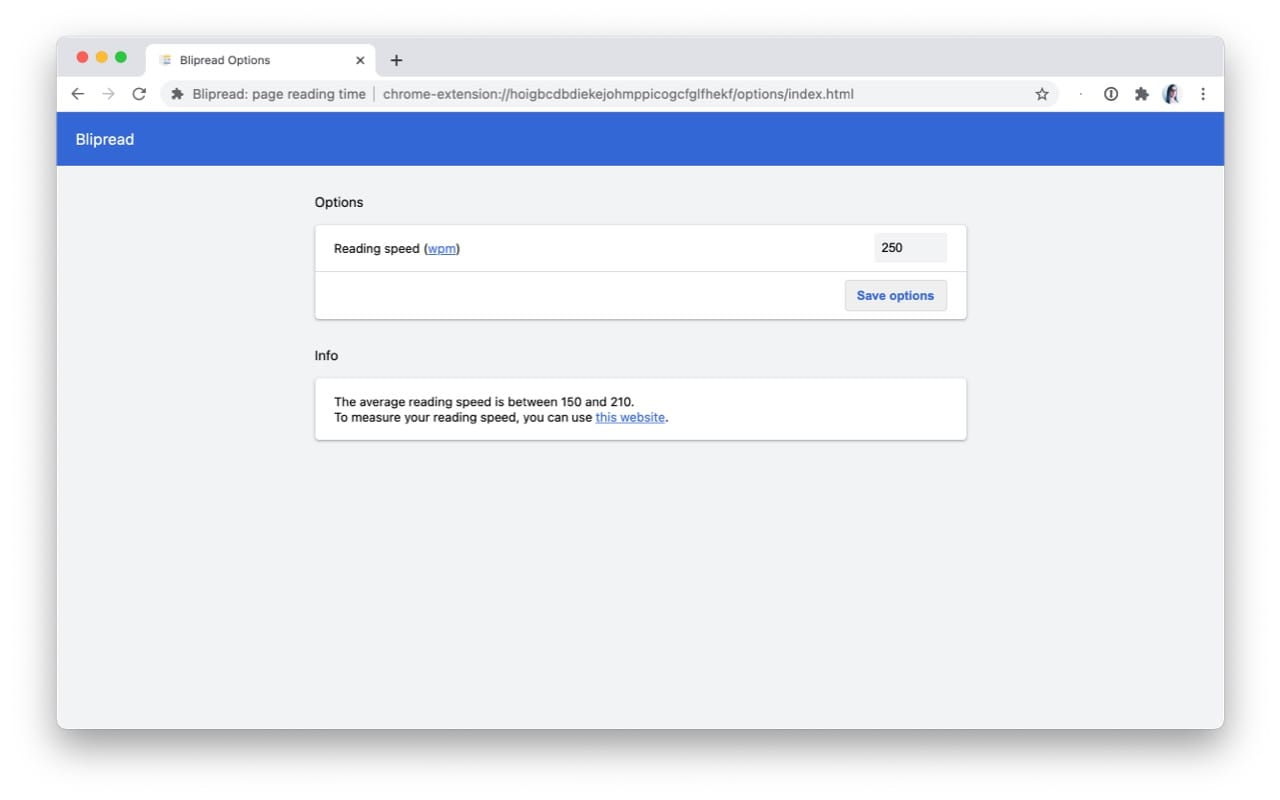This screenshot has width=1280, height=800.
Task: Open Chrome's three-dot menu
Action: point(1202,94)
